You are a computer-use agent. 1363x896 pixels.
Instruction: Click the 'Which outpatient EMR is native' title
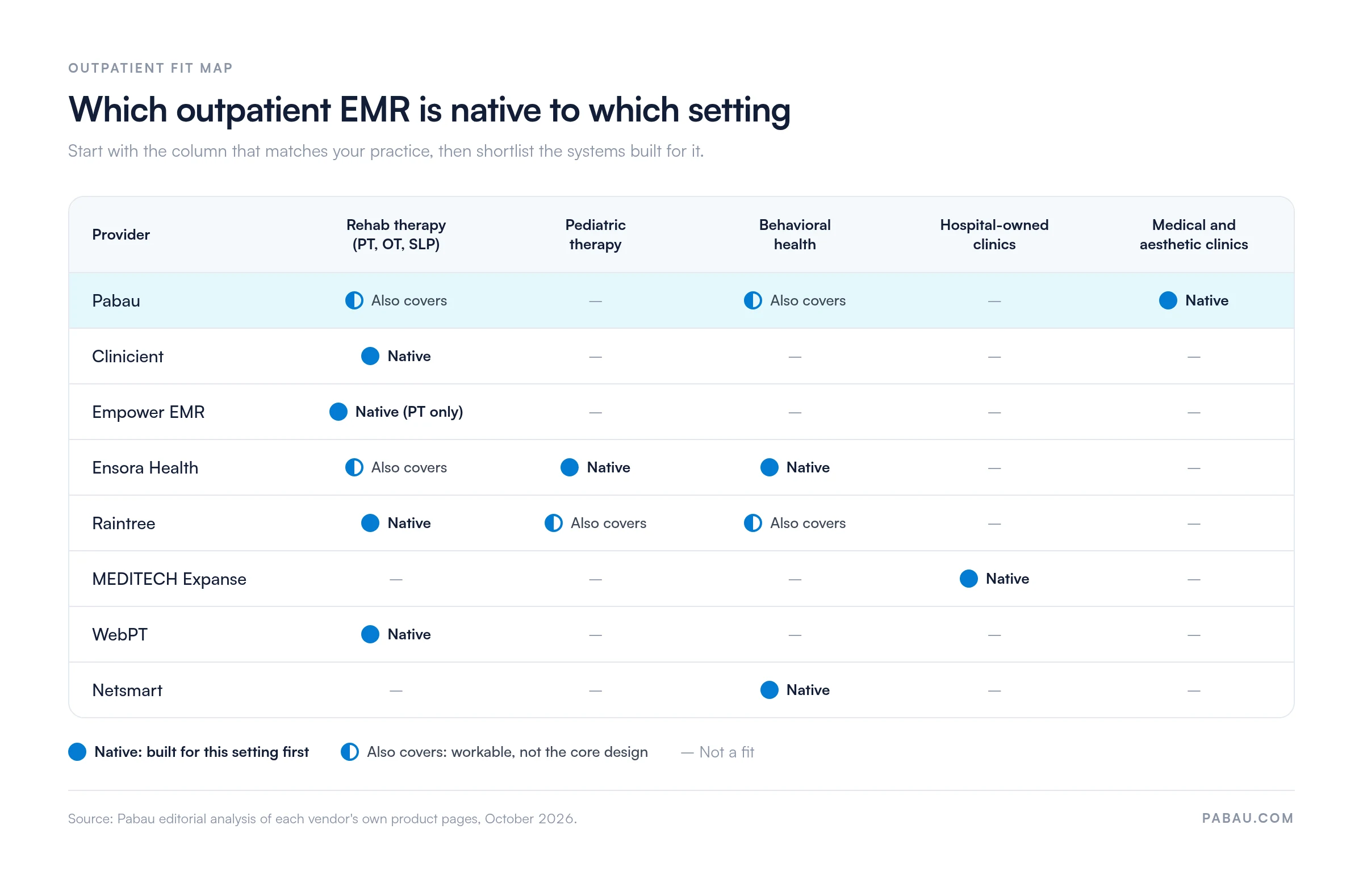click(x=429, y=110)
